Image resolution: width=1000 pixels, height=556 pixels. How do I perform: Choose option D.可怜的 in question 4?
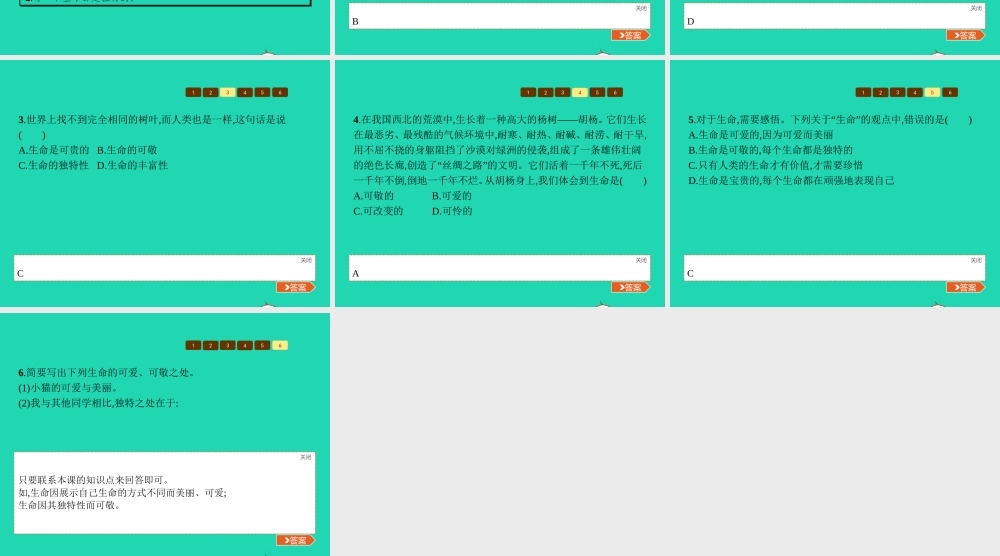click(452, 211)
